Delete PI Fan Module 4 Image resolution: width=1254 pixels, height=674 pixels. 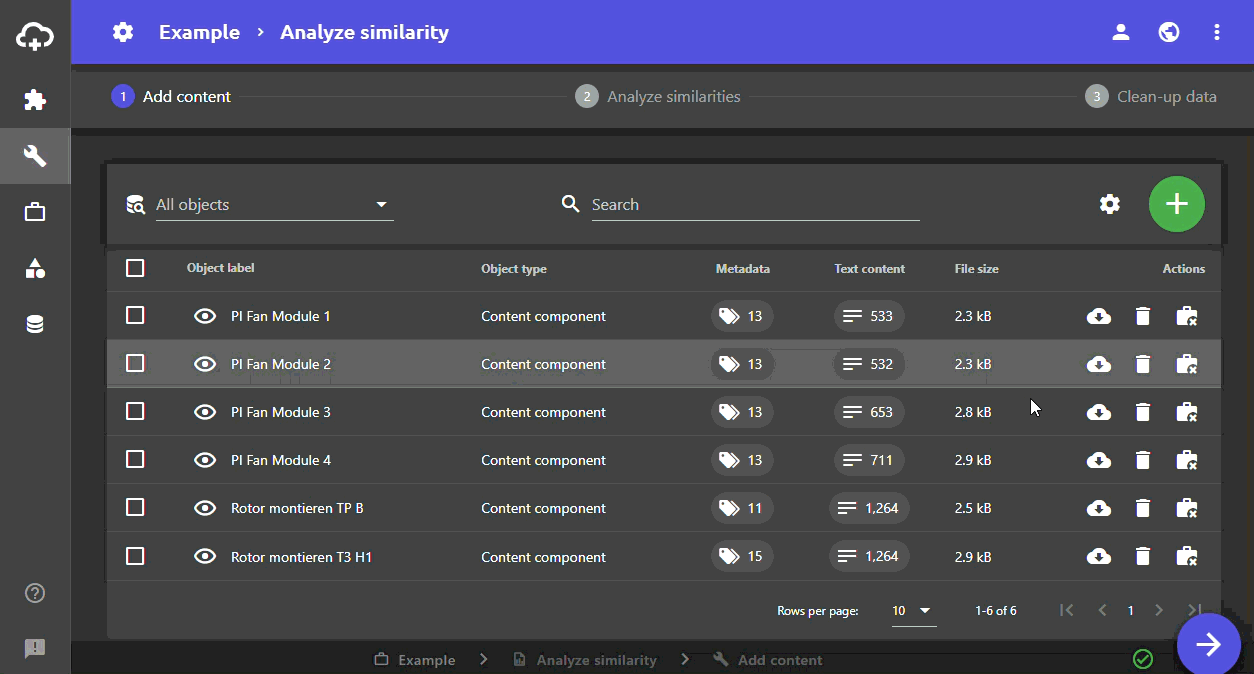click(x=1143, y=460)
